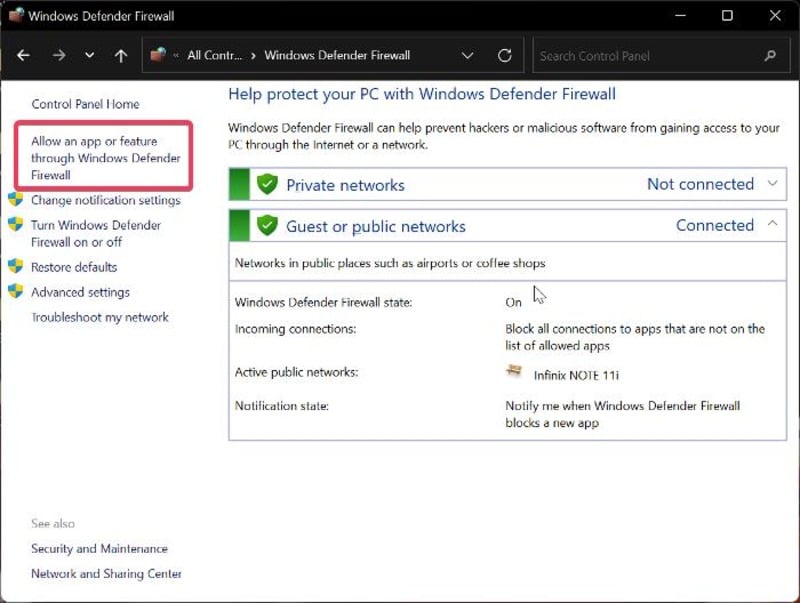Image resolution: width=800 pixels, height=603 pixels.
Task: Click shield icon beside Advanced settings
Action: [16, 291]
